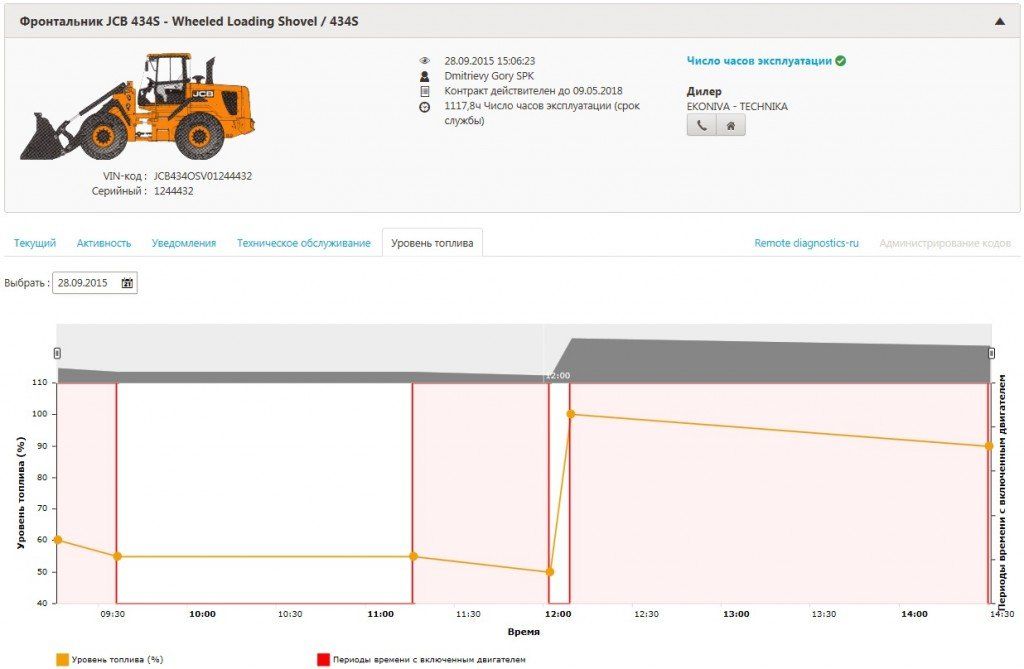Collapse the machine details panel arrow
This screenshot has width=1024, height=669.
coord(999,21)
